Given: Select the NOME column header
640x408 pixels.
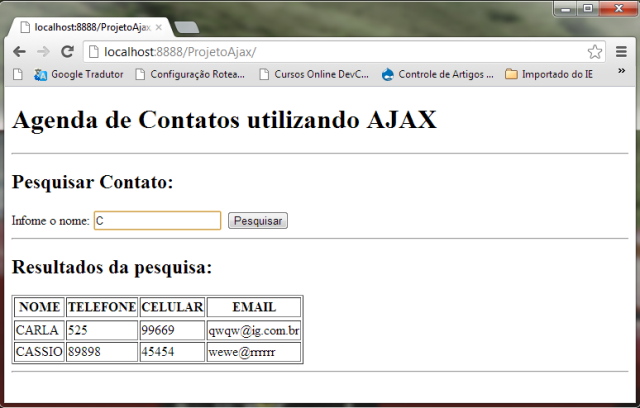Looking at the screenshot, I should point(40,307).
